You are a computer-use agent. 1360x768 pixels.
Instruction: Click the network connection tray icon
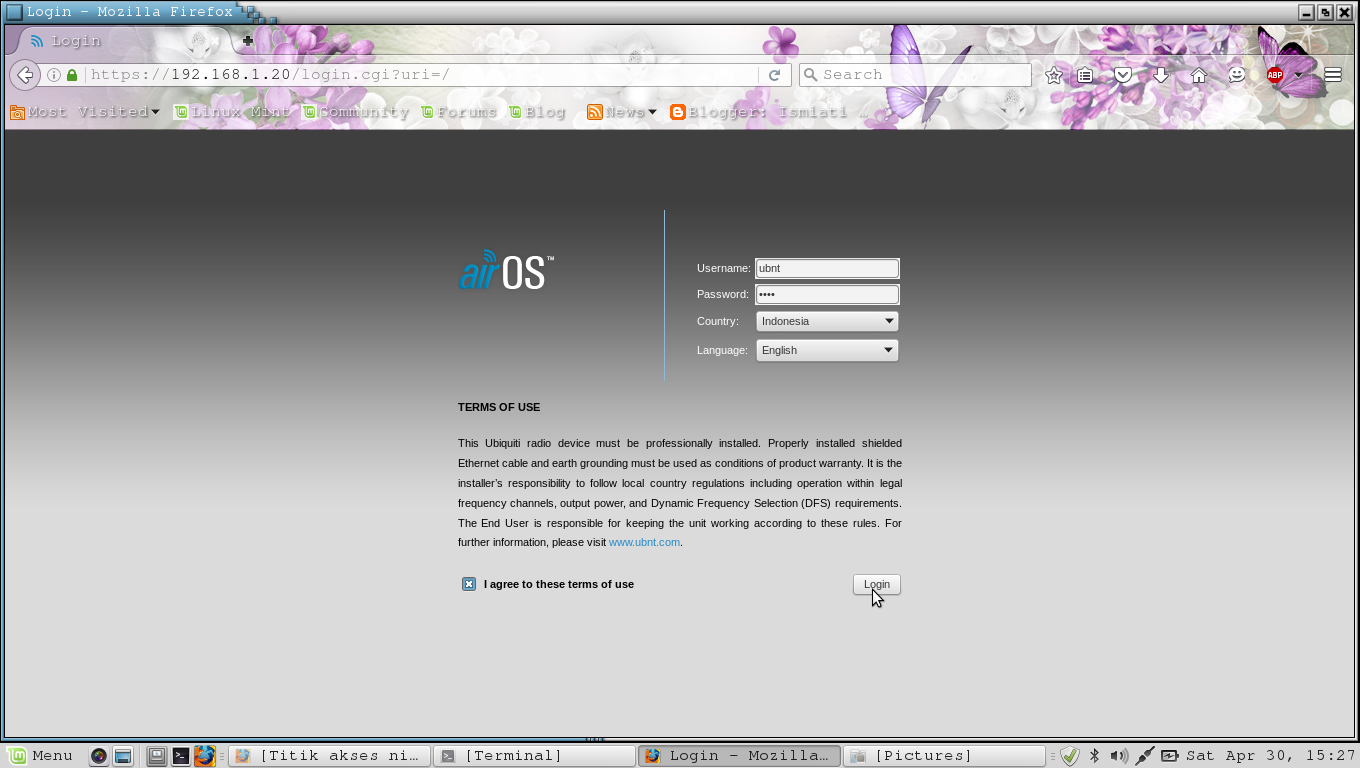tap(1145, 756)
